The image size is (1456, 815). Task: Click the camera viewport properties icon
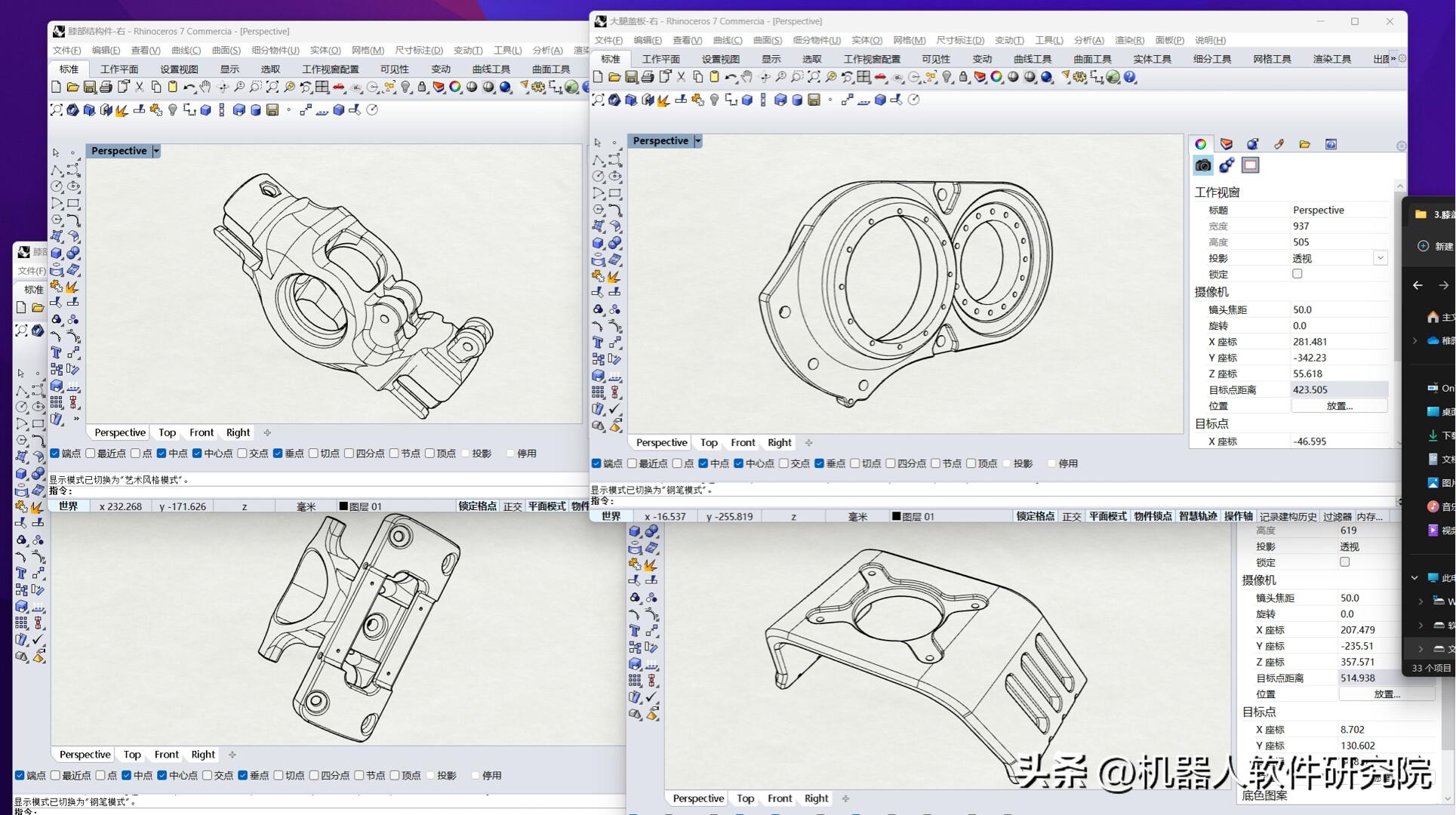pos(1203,165)
